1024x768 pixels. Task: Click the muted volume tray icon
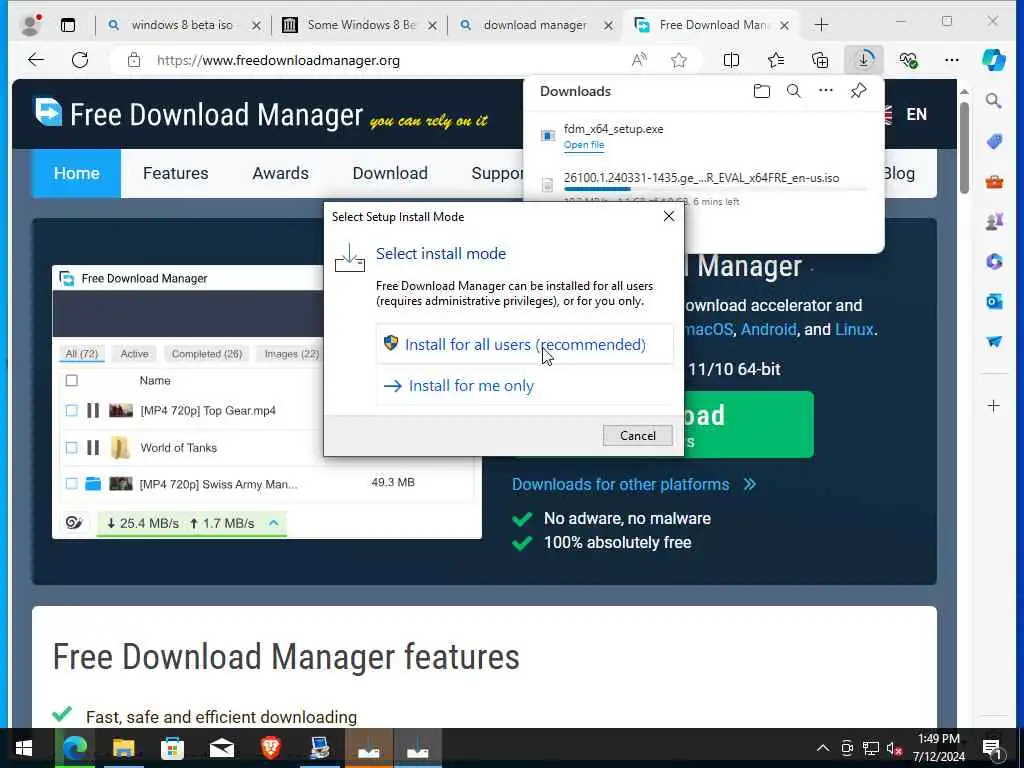coord(894,748)
